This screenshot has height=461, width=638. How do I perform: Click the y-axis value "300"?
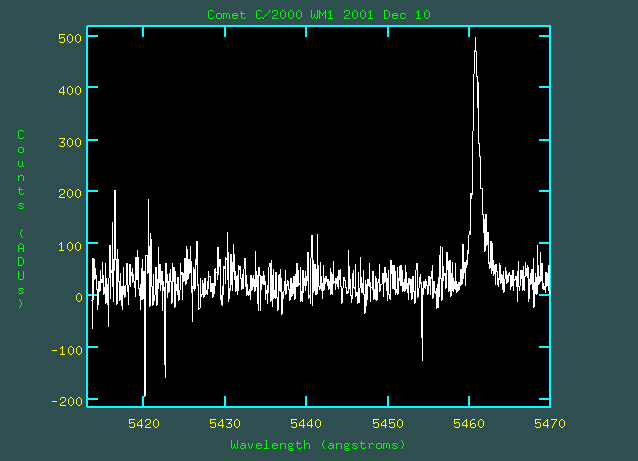coord(70,142)
